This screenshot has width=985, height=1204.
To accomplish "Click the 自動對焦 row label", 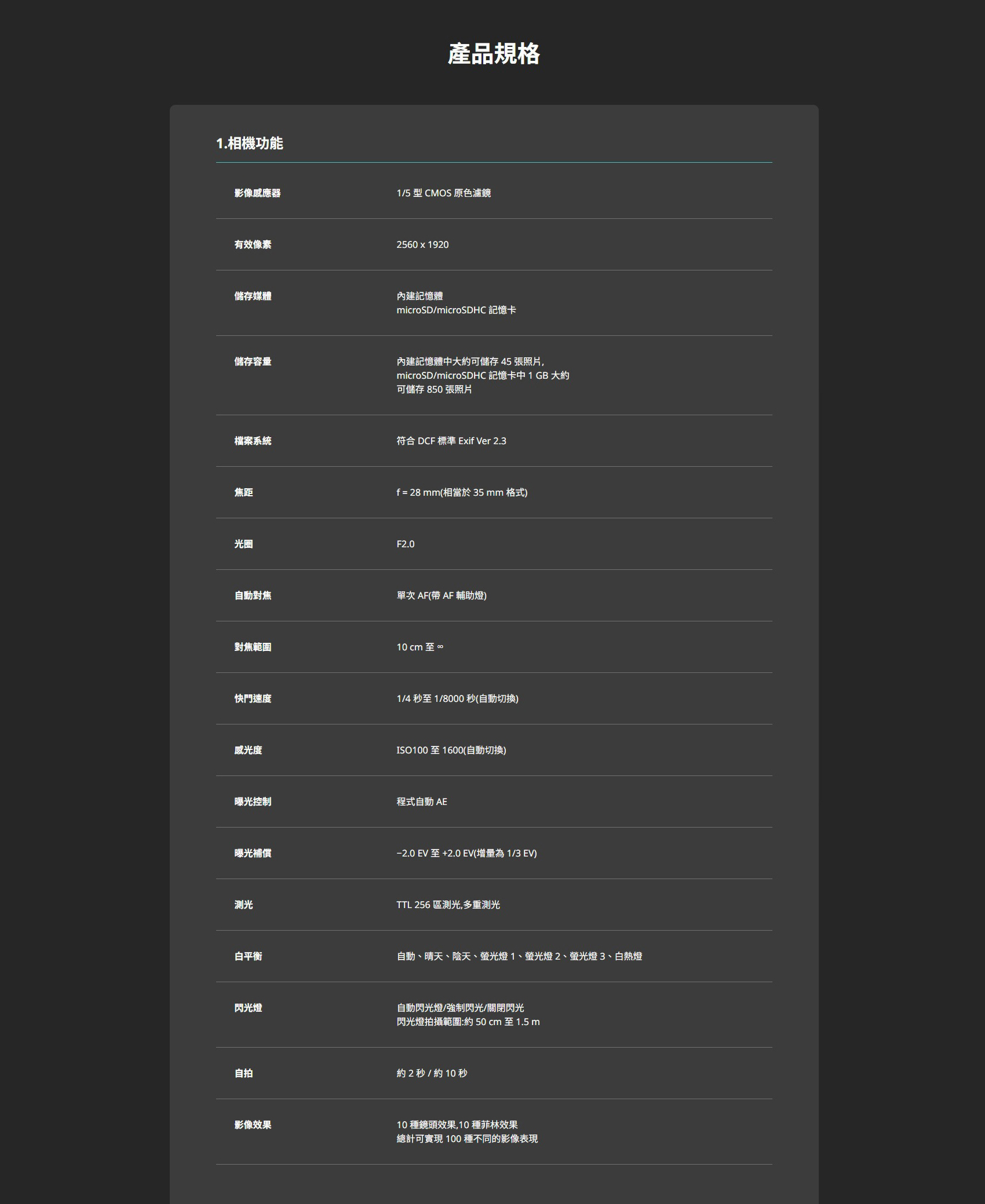I will (253, 595).
